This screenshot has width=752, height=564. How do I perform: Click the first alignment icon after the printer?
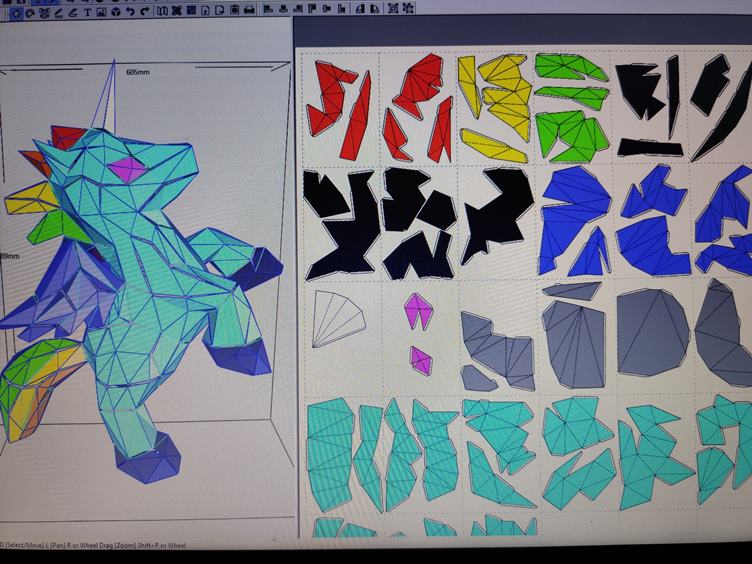coord(268,9)
